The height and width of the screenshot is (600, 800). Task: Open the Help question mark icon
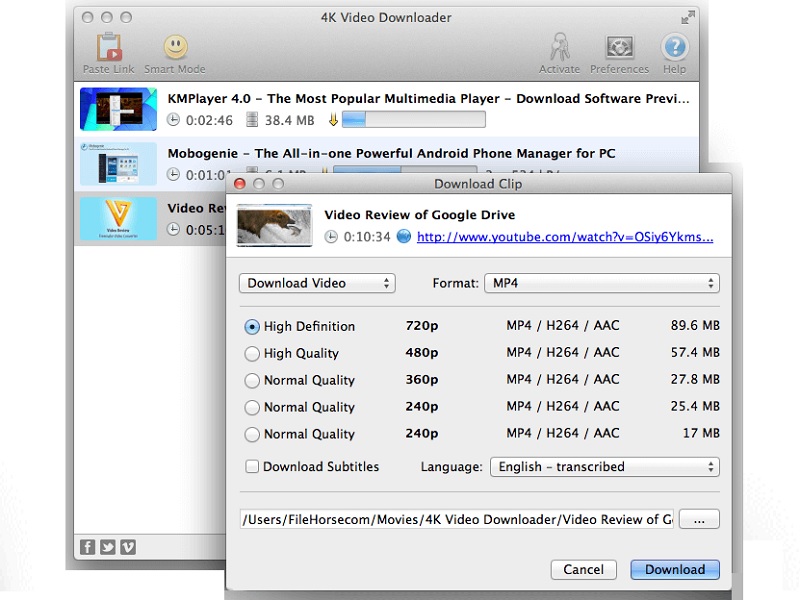click(x=674, y=47)
